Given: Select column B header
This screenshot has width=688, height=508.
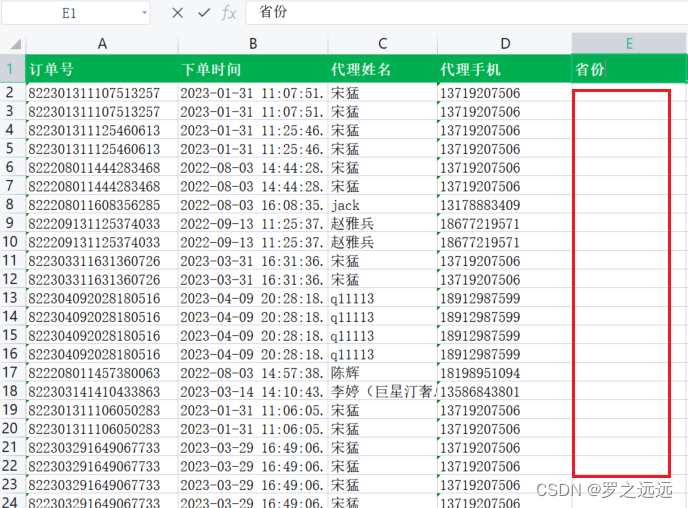Looking at the screenshot, I should click(x=253, y=43).
